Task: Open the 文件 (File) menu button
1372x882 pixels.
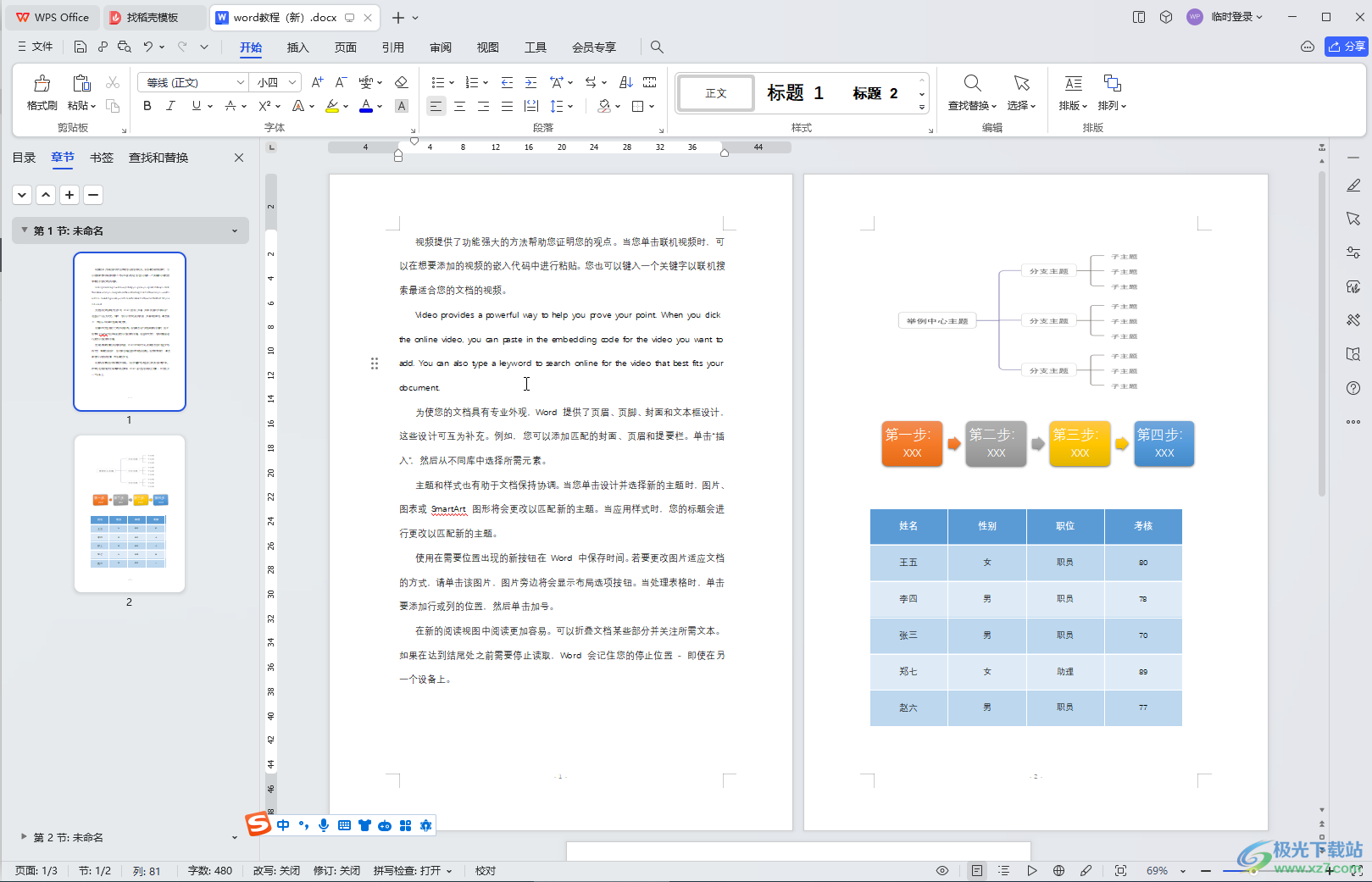Action: (x=36, y=47)
